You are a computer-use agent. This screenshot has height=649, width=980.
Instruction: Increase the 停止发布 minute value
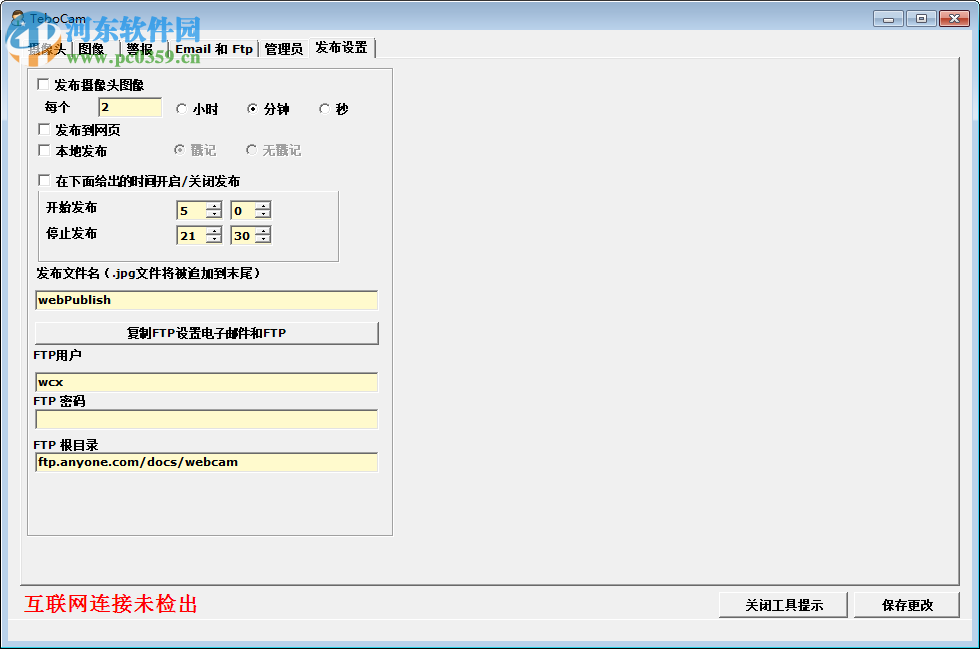tap(263, 231)
